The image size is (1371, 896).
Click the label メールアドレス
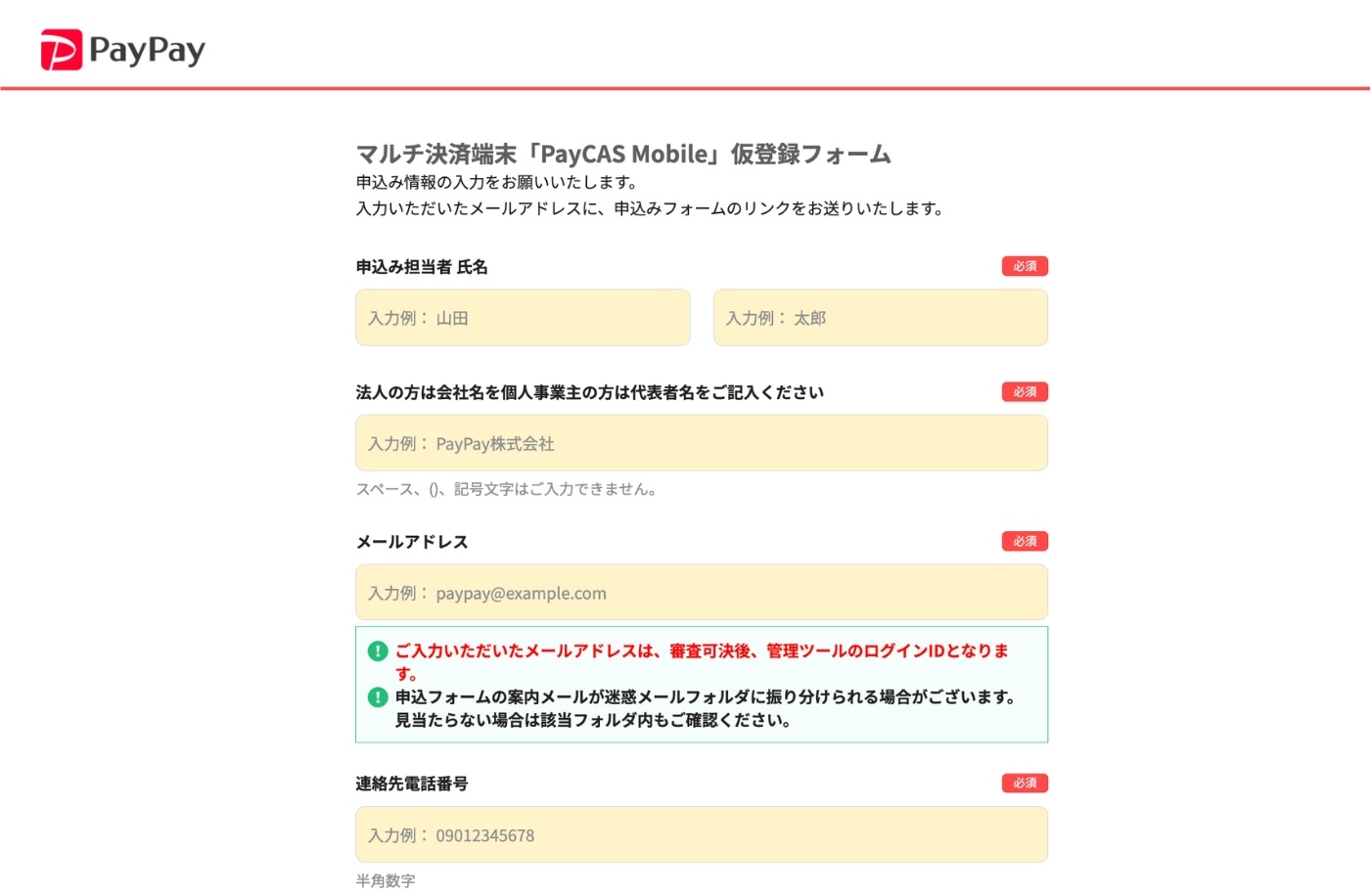tap(412, 542)
